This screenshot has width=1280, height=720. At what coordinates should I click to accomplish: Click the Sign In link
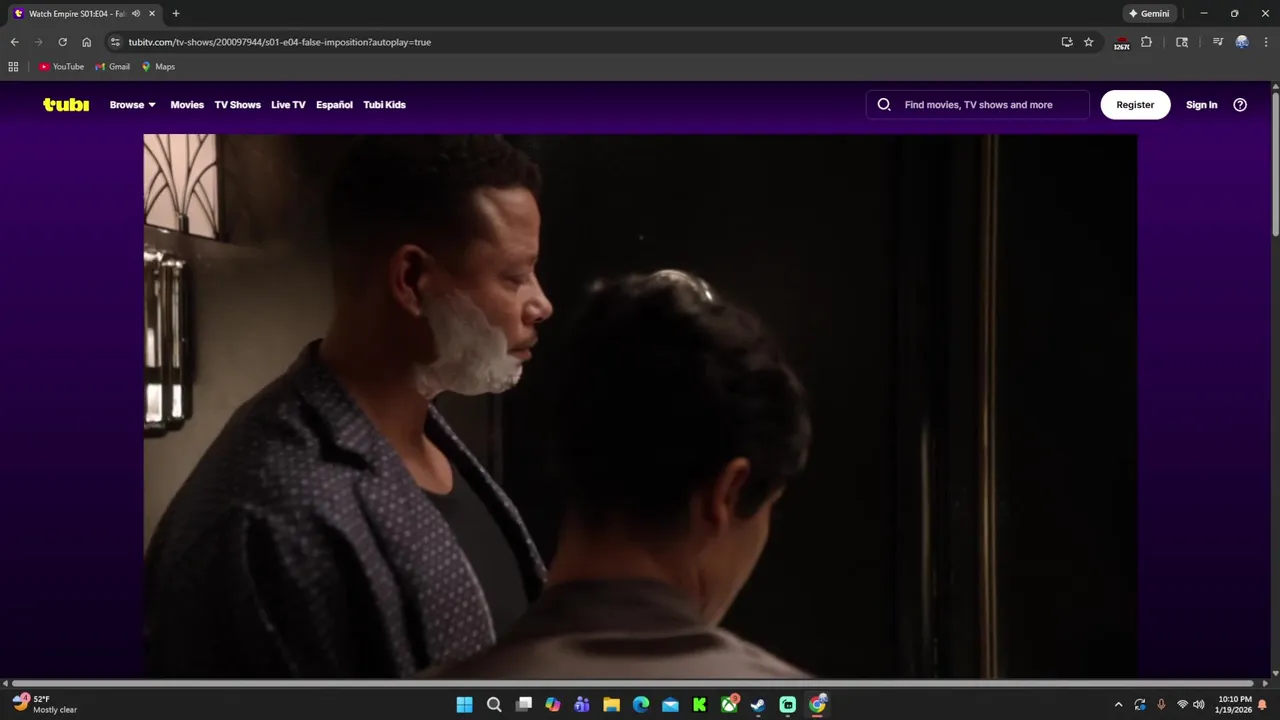(x=1201, y=104)
